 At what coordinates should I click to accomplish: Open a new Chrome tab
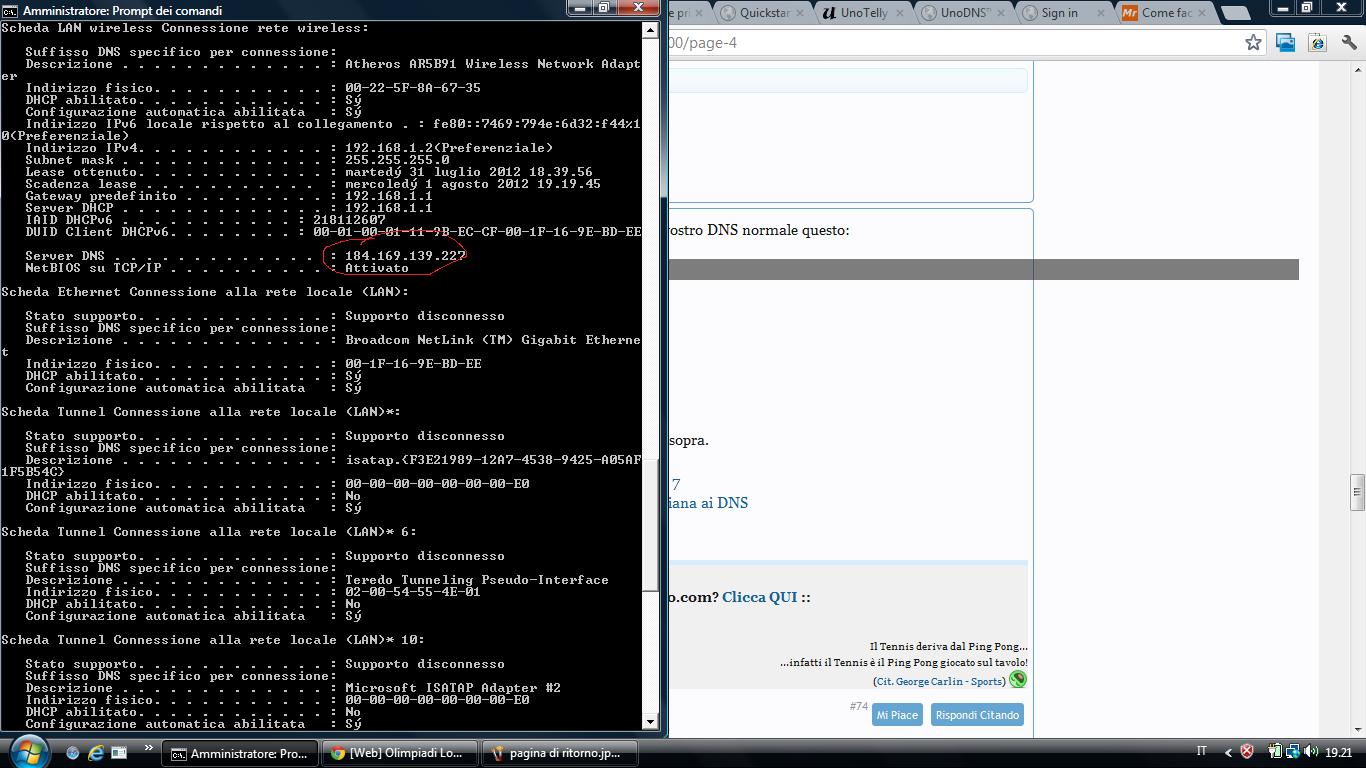1236,13
